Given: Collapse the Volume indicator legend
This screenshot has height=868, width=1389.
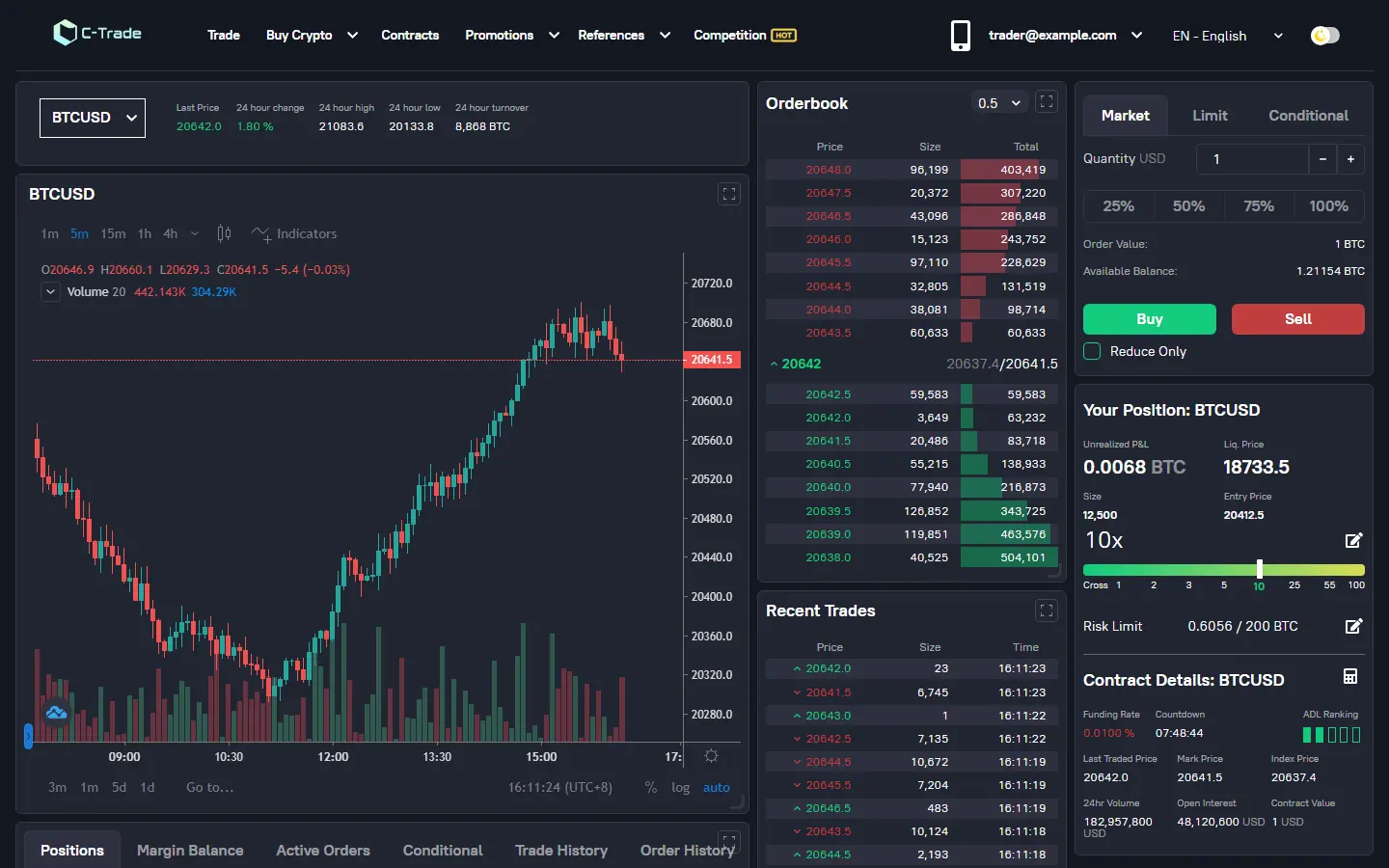Looking at the screenshot, I should (50, 291).
